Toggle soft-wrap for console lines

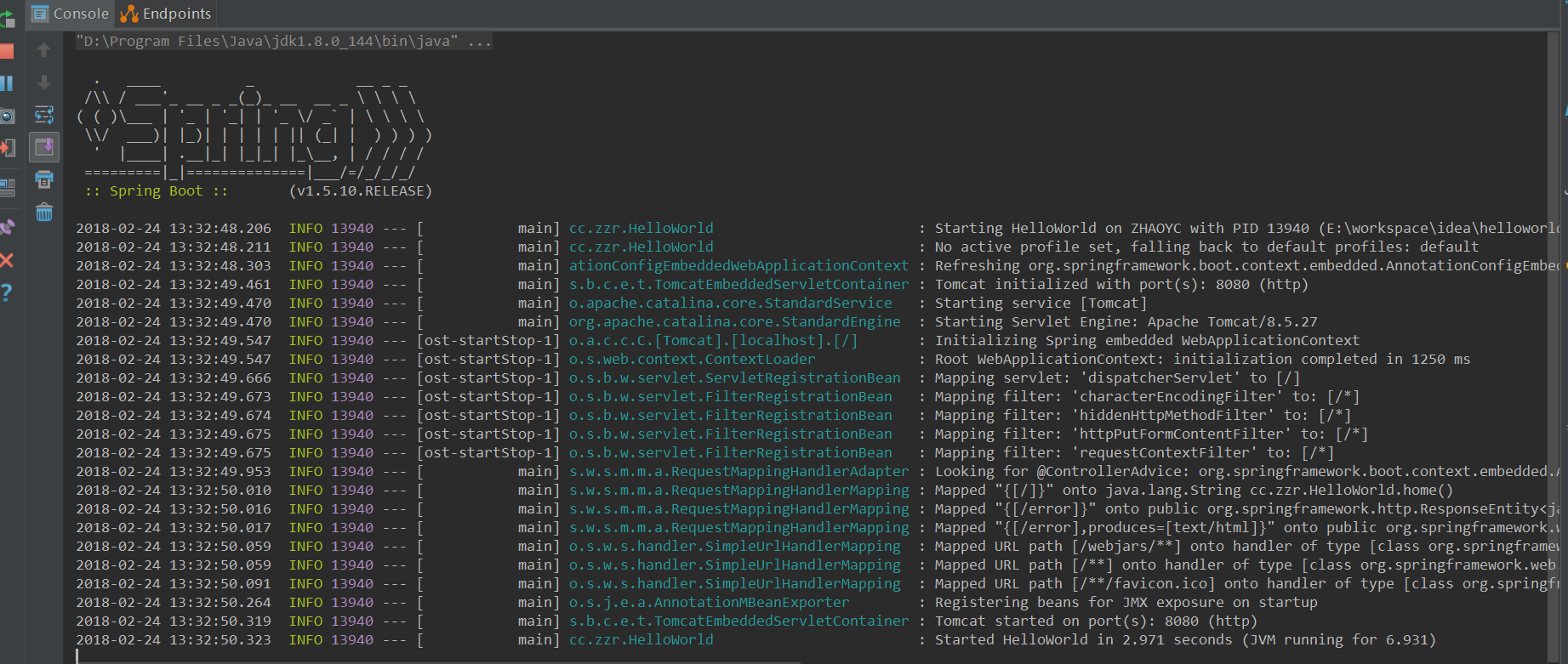(44, 115)
